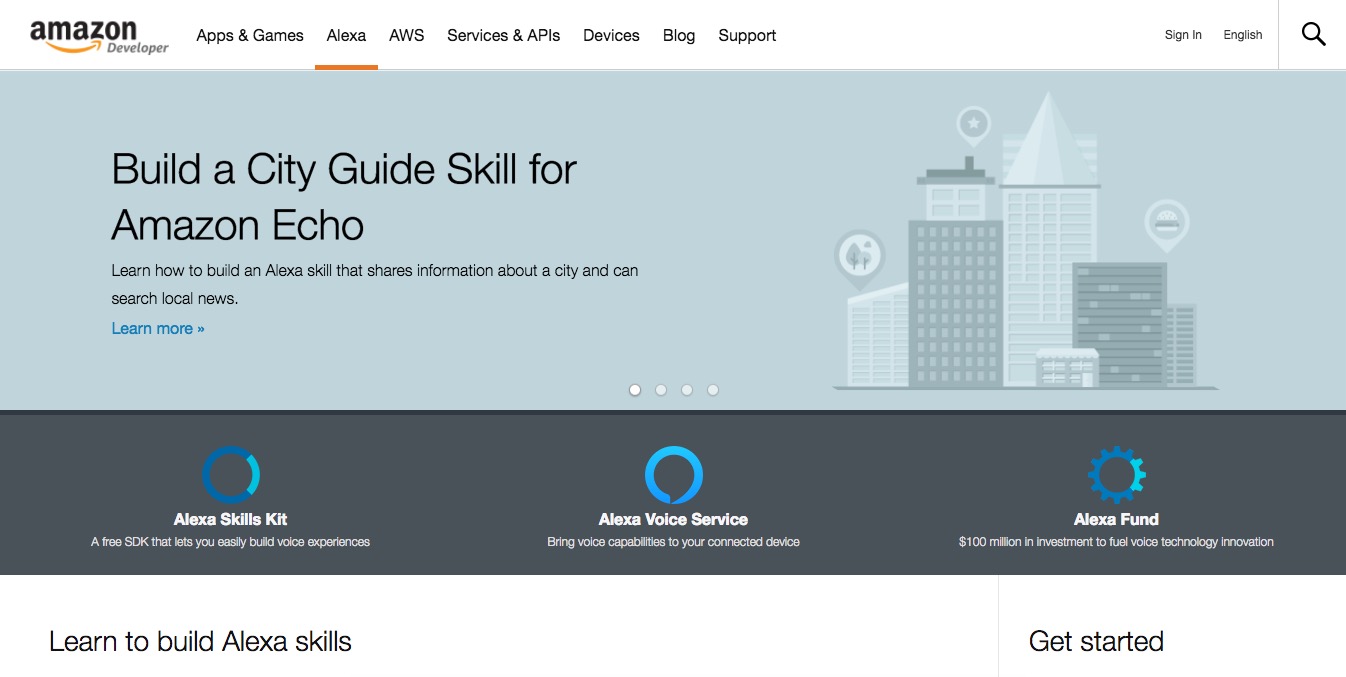Show the fourth carousel slide dot

click(713, 390)
